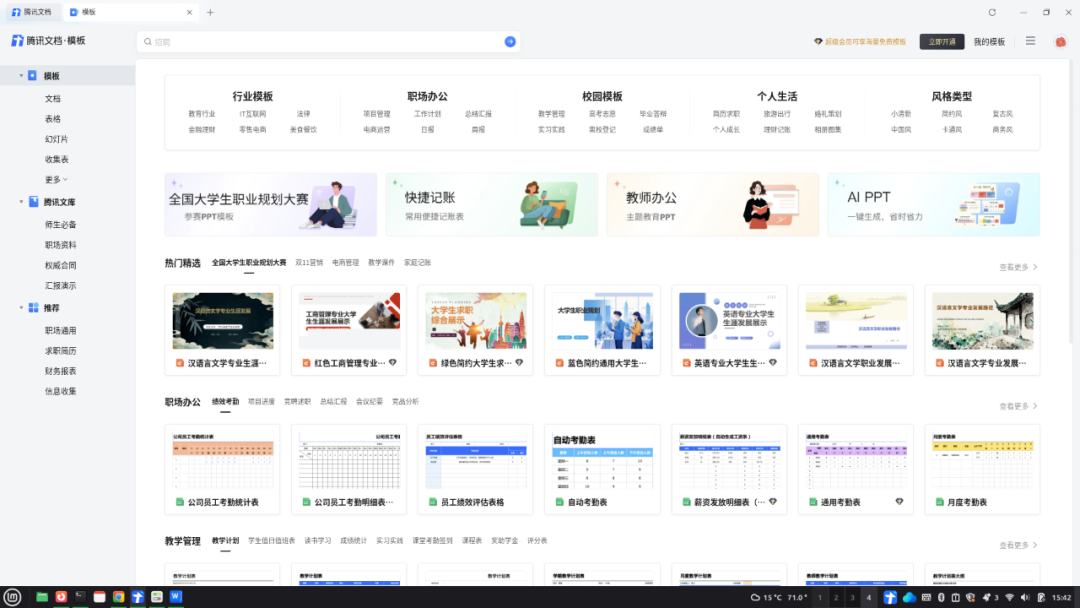Click 查看更多 for 教学管理 section

click(x=1018, y=545)
